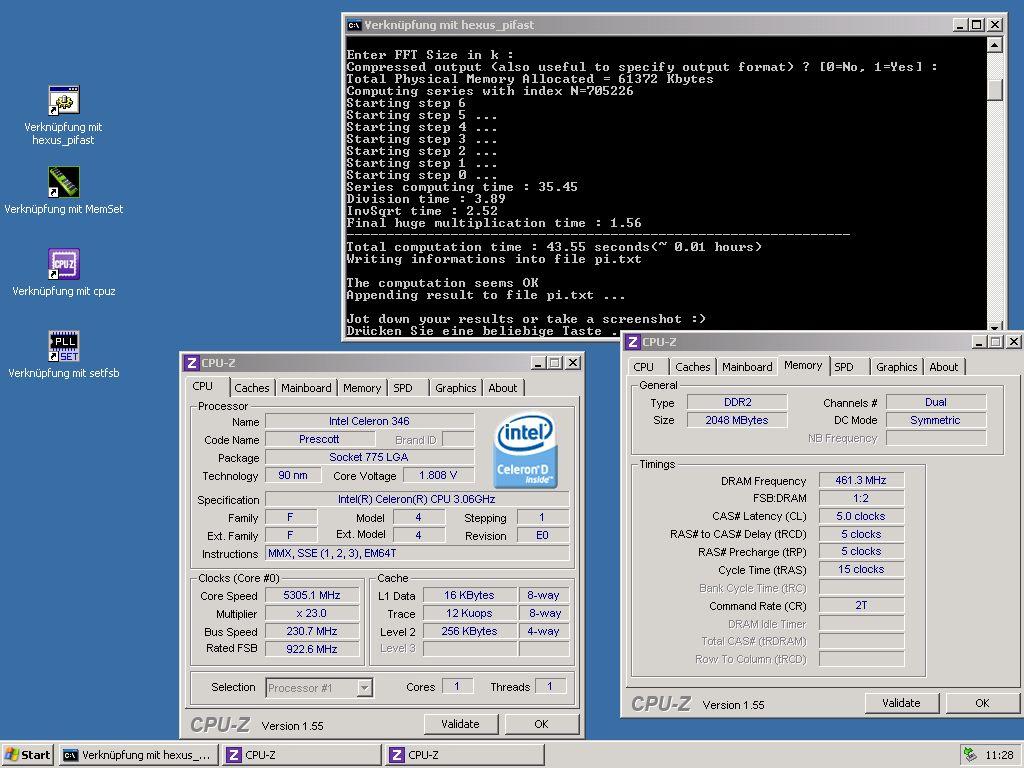The width and height of the screenshot is (1024, 768).
Task: Switch to Graphics tab in left CPU-Z window
Action: point(456,388)
